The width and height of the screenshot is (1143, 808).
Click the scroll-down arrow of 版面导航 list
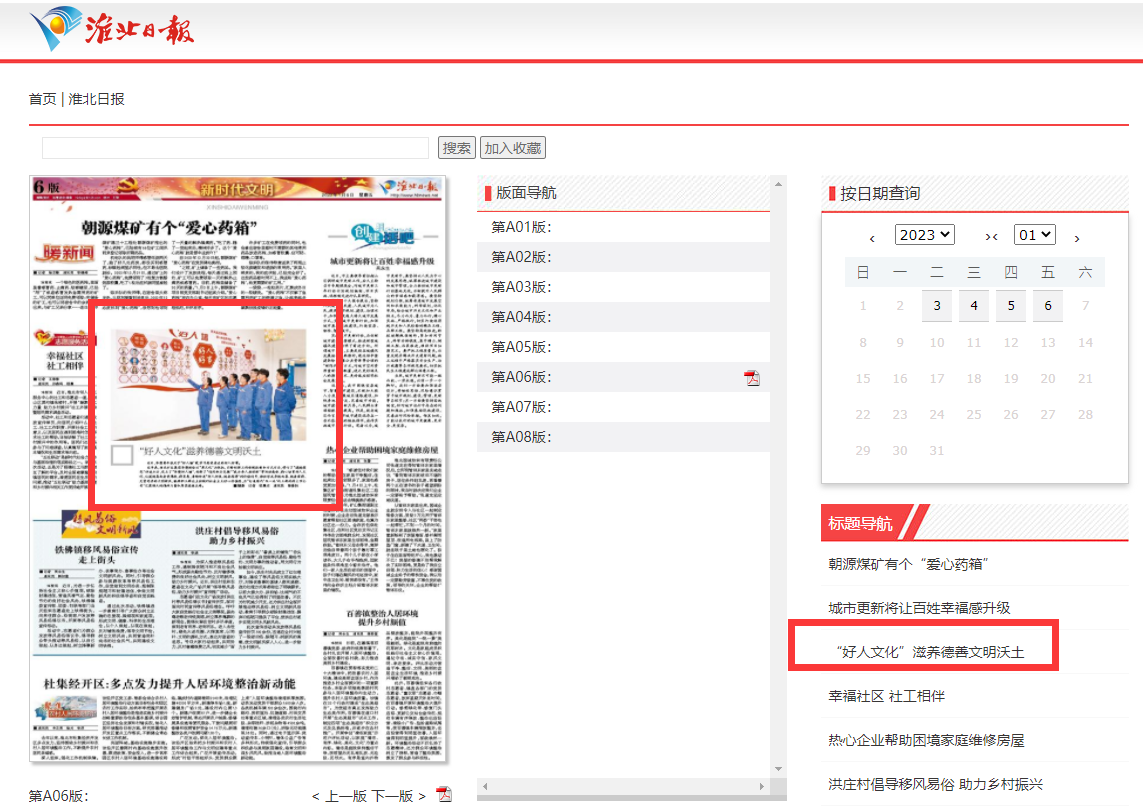click(x=780, y=767)
